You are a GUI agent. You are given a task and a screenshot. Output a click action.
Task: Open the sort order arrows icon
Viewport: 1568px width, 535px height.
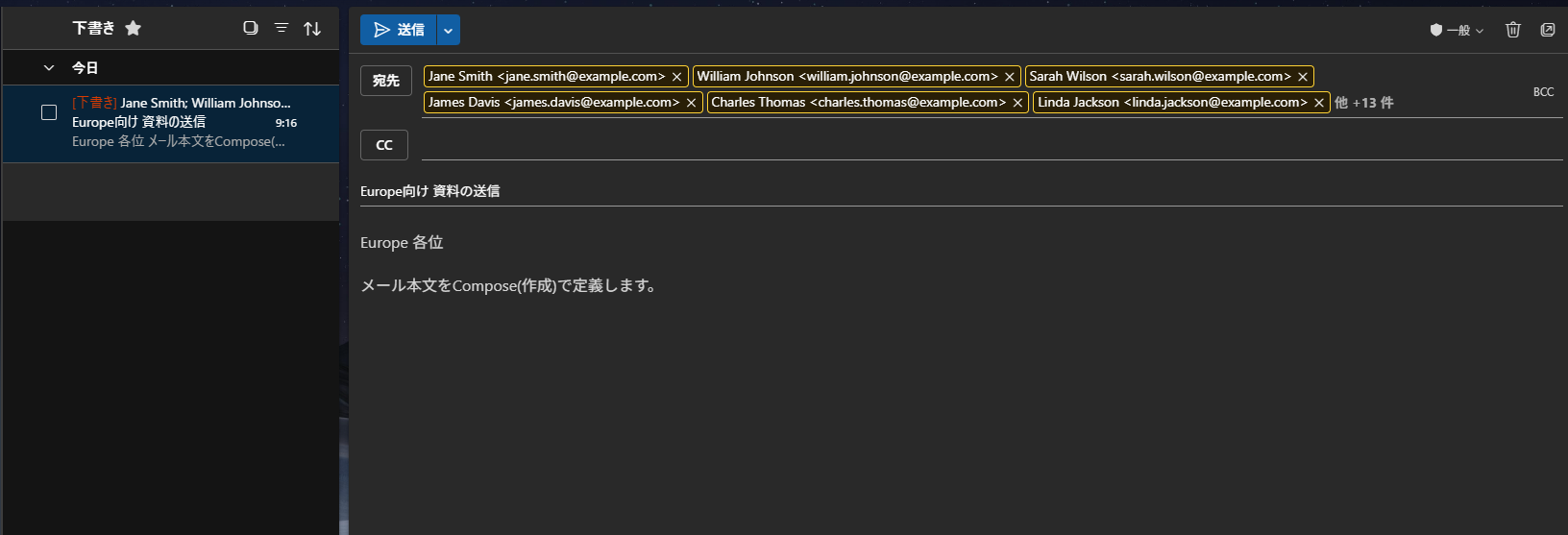click(312, 29)
